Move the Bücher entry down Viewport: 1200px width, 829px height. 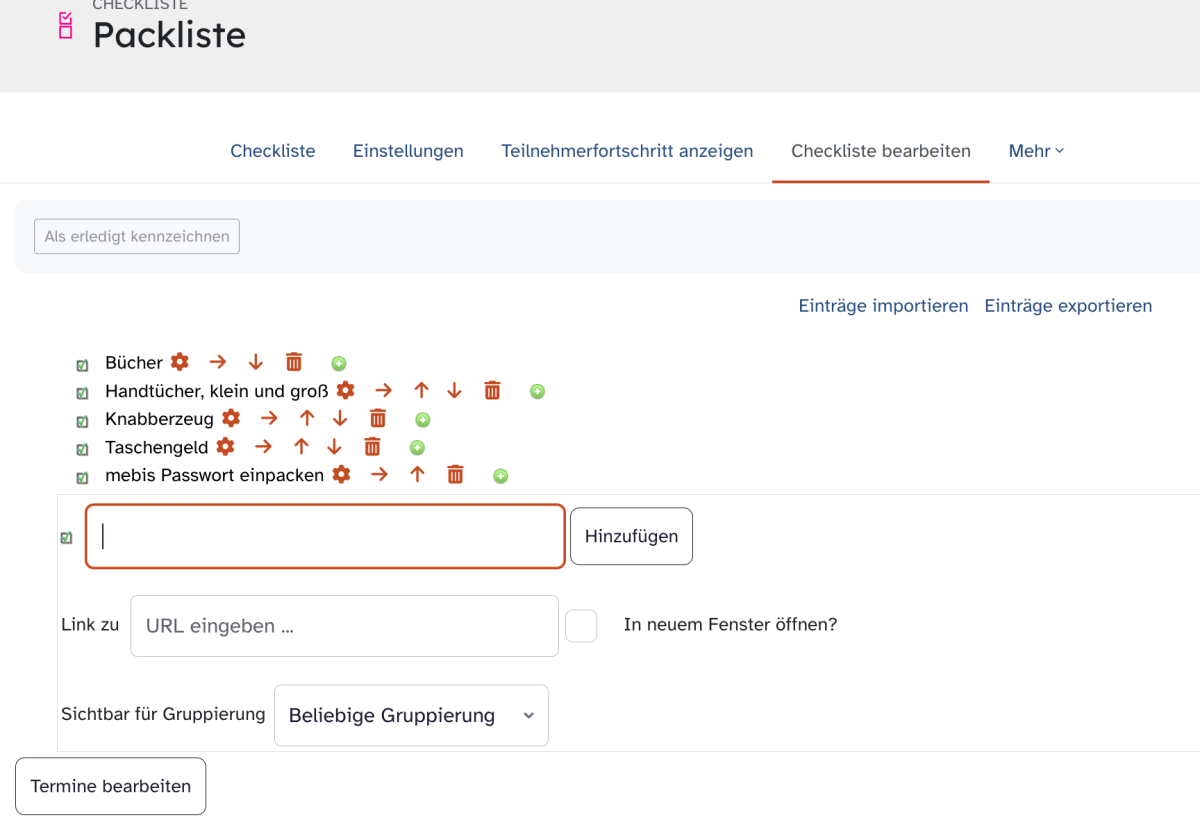pos(255,362)
